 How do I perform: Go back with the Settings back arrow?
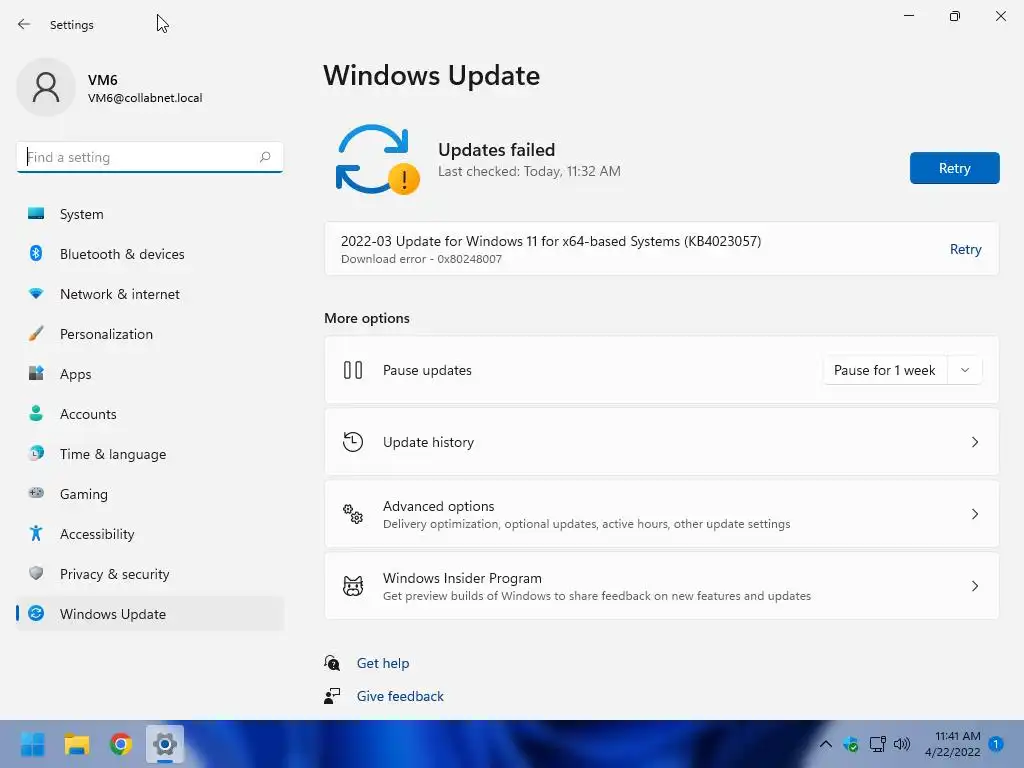(x=24, y=24)
